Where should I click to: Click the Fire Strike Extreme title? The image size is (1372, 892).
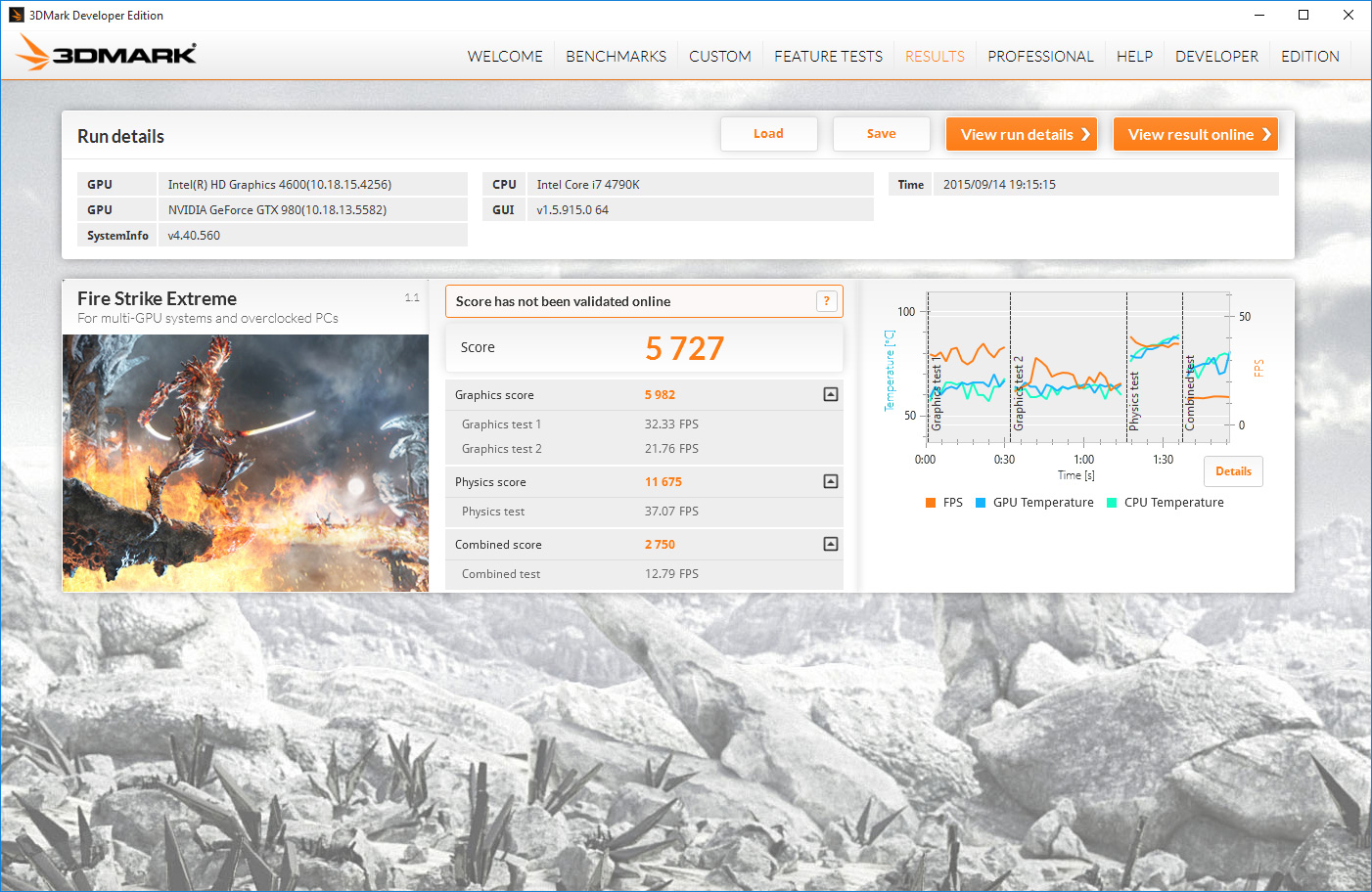point(157,298)
